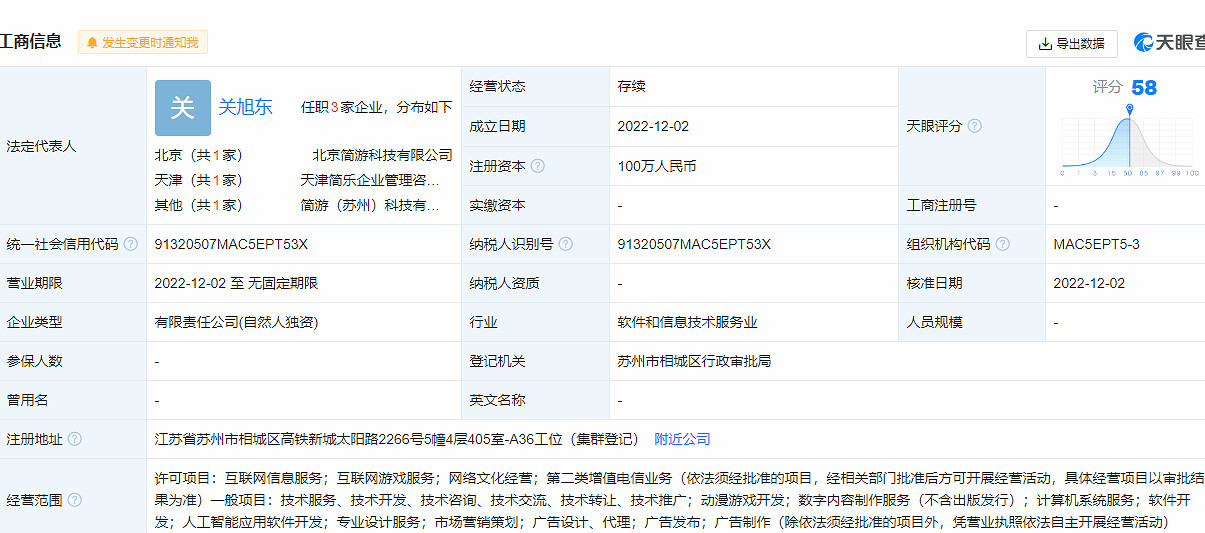Click the score value 58
The height and width of the screenshot is (533, 1205).
(x=1144, y=88)
